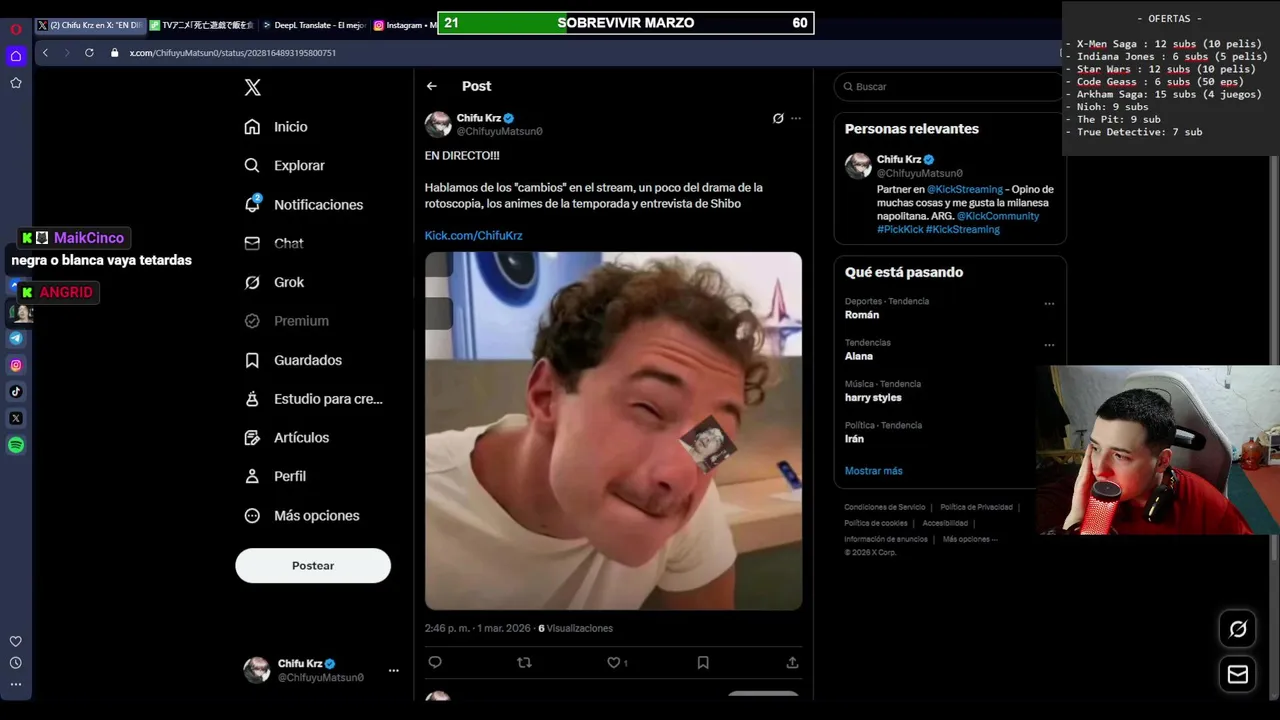Click Mostrar más under trends
Screen dimensions: 1280x720
(x=873, y=471)
